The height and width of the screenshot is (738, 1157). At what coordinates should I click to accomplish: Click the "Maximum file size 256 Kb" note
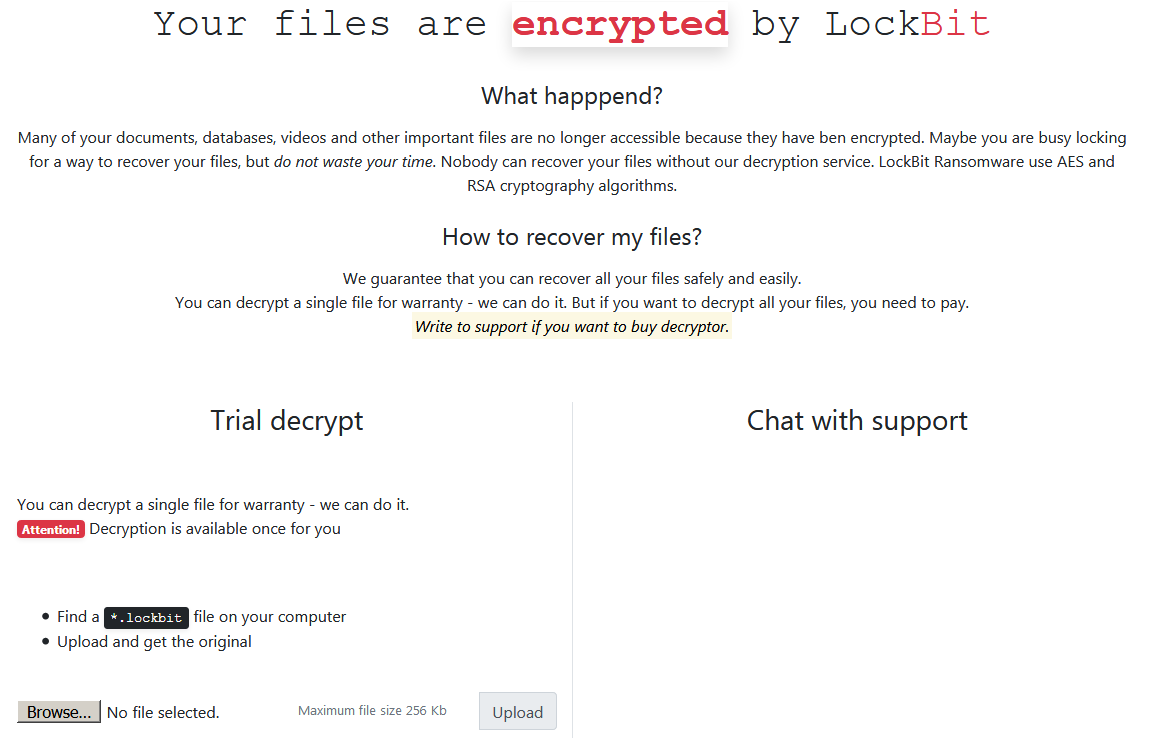(x=372, y=711)
